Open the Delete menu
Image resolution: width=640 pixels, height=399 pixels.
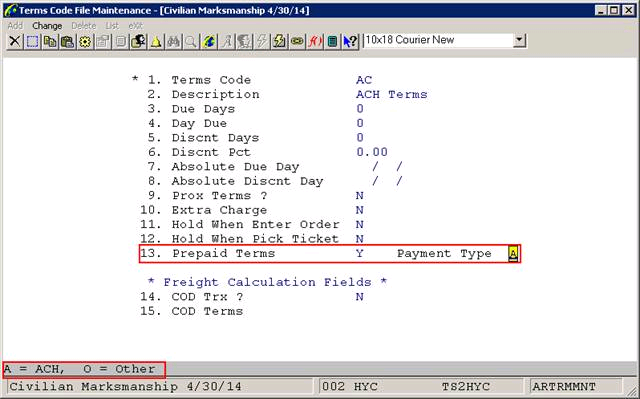click(83, 25)
